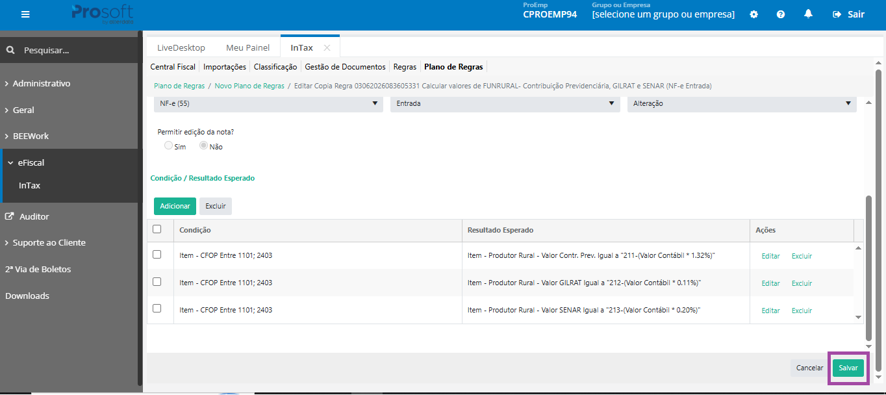Click the table scrollbar up arrow
The height and width of the screenshot is (395, 886).
859,248
